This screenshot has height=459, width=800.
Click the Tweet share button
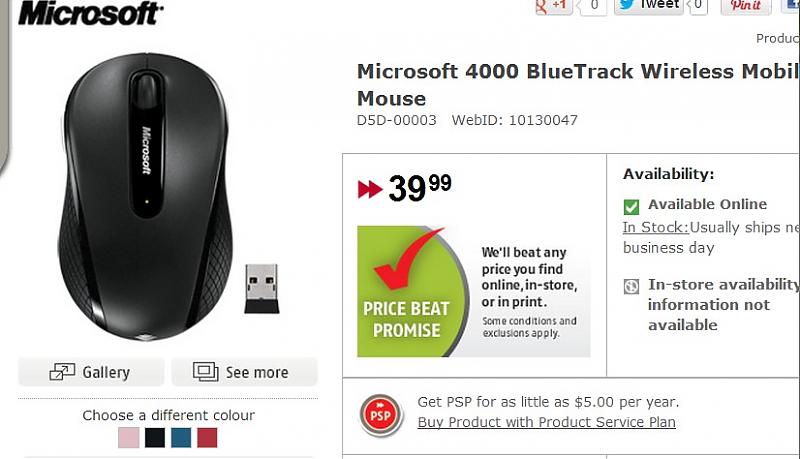(650, 6)
